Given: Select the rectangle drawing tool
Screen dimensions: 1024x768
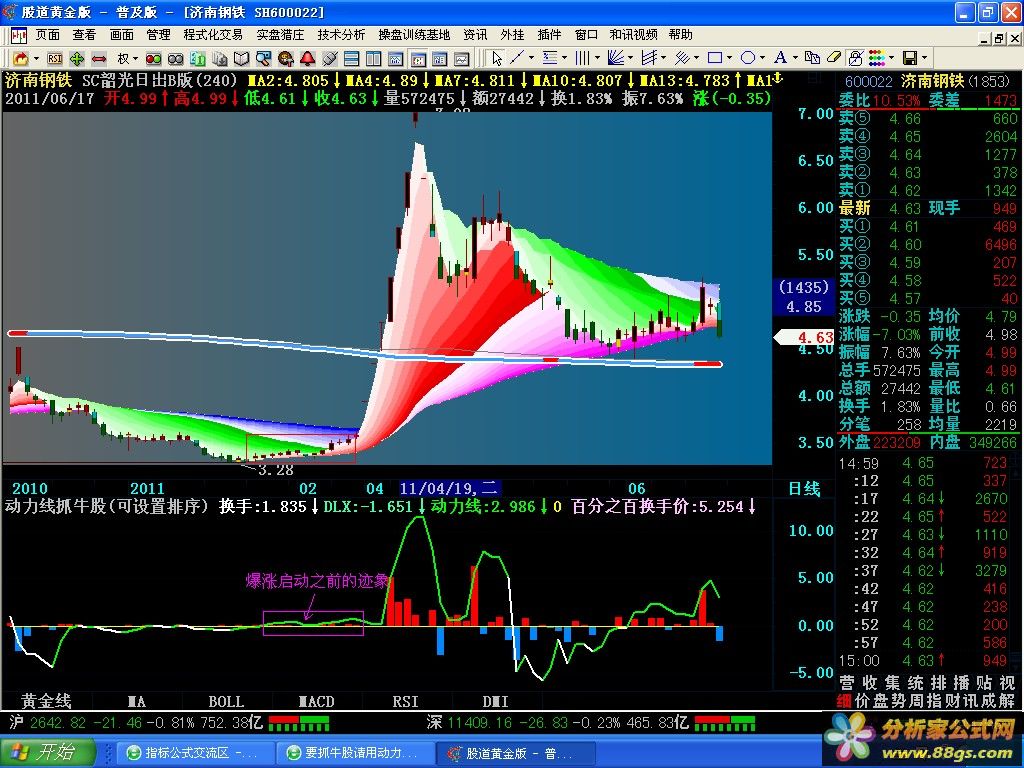Looking at the screenshot, I should [715, 58].
